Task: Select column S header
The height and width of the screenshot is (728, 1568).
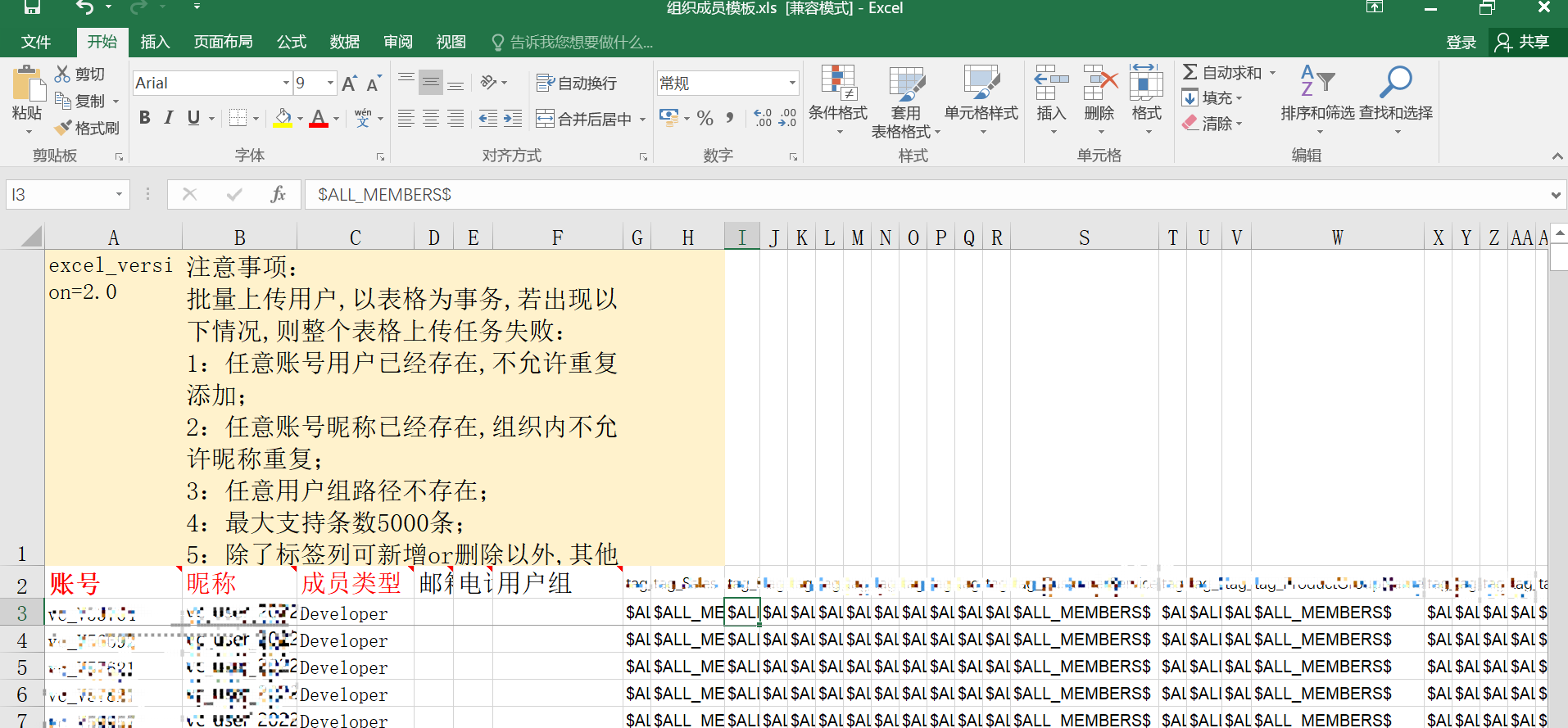Action: point(1084,237)
